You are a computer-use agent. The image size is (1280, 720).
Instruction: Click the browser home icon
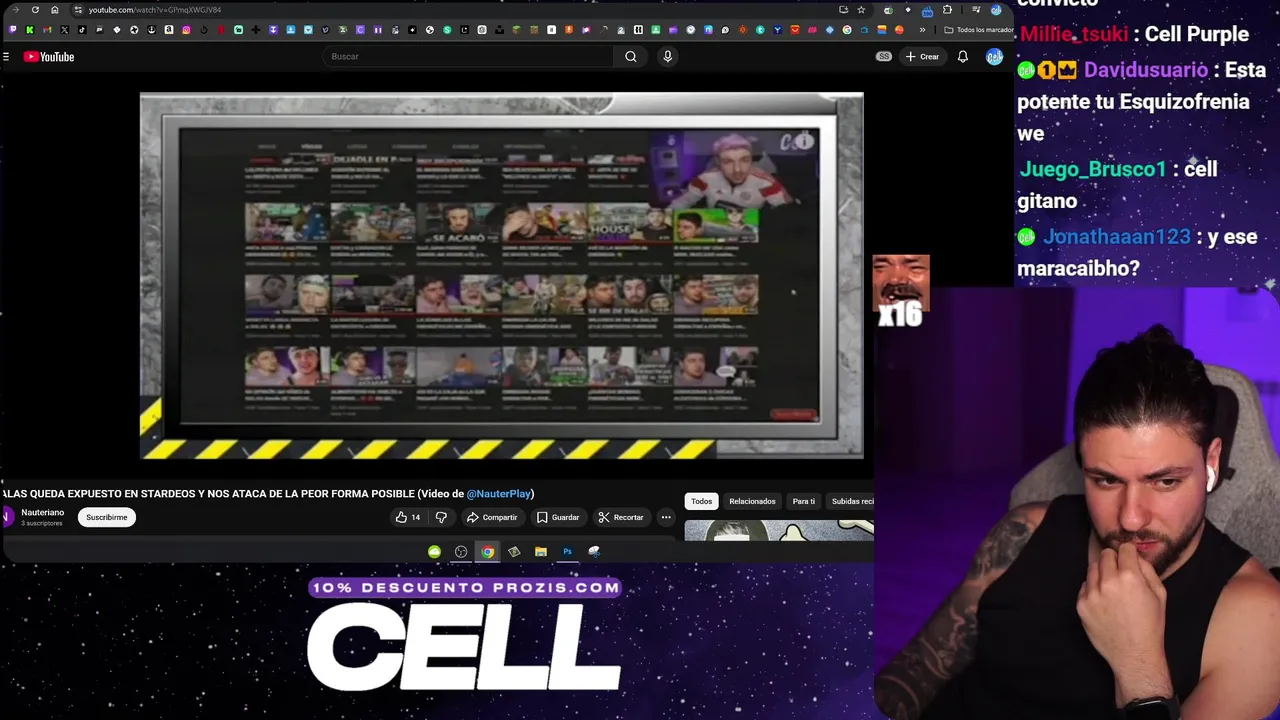click(x=55, y=10)
